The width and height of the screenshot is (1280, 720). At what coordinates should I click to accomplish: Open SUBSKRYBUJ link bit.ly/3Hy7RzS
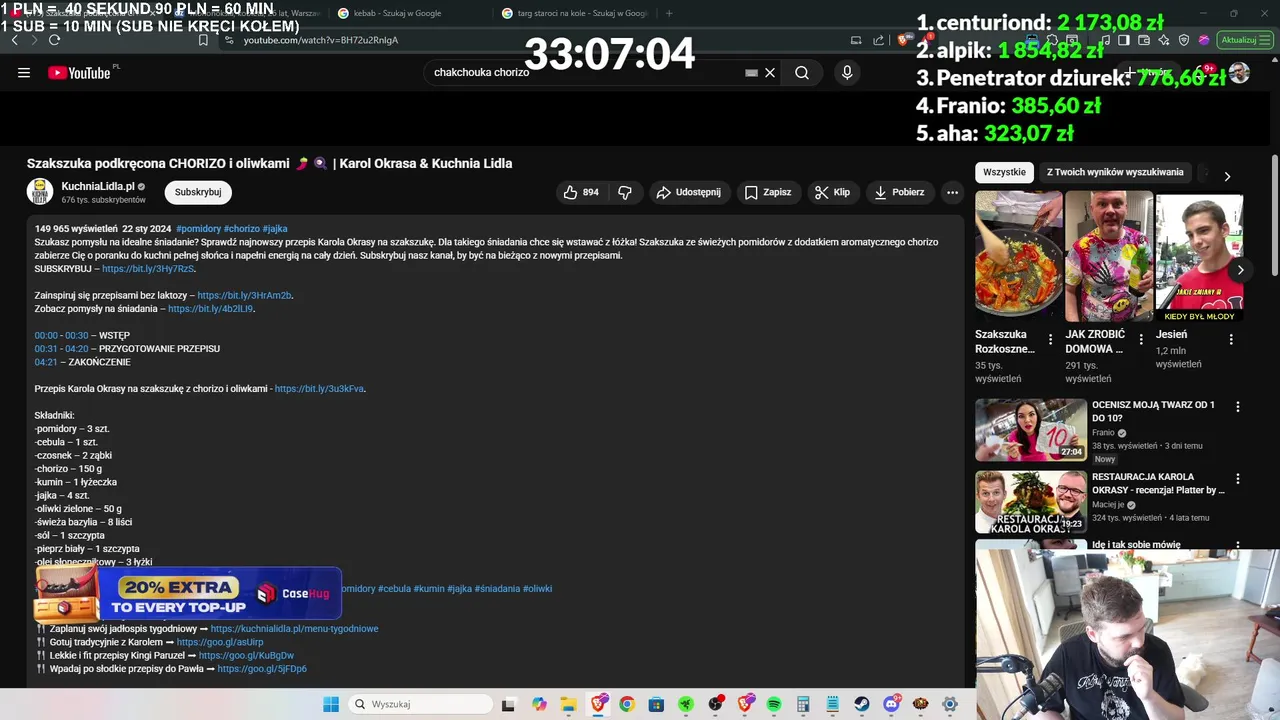(148, 269)
